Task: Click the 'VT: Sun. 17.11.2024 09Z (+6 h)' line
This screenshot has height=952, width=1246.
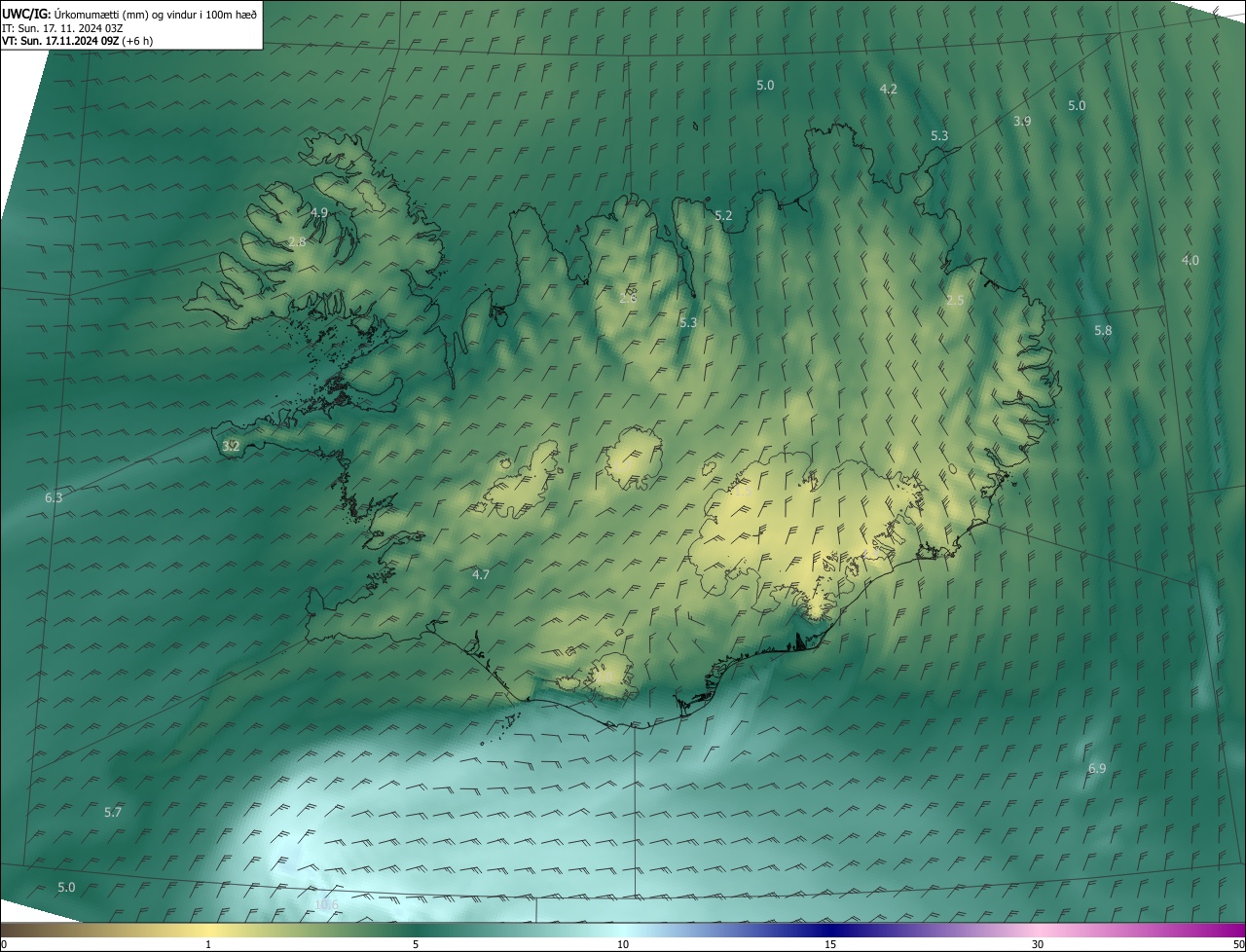Action: (77, 41)
